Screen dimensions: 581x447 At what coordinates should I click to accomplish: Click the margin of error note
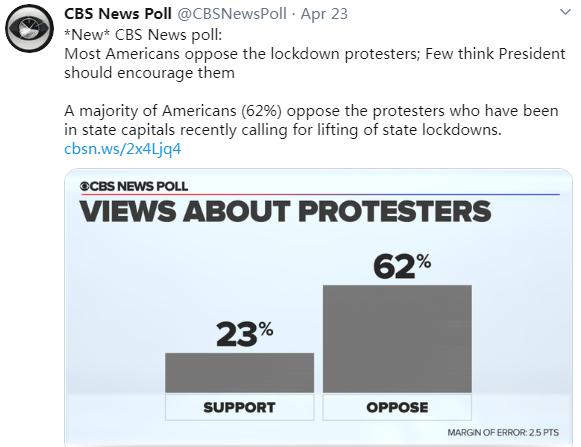(x=503, y=433)
